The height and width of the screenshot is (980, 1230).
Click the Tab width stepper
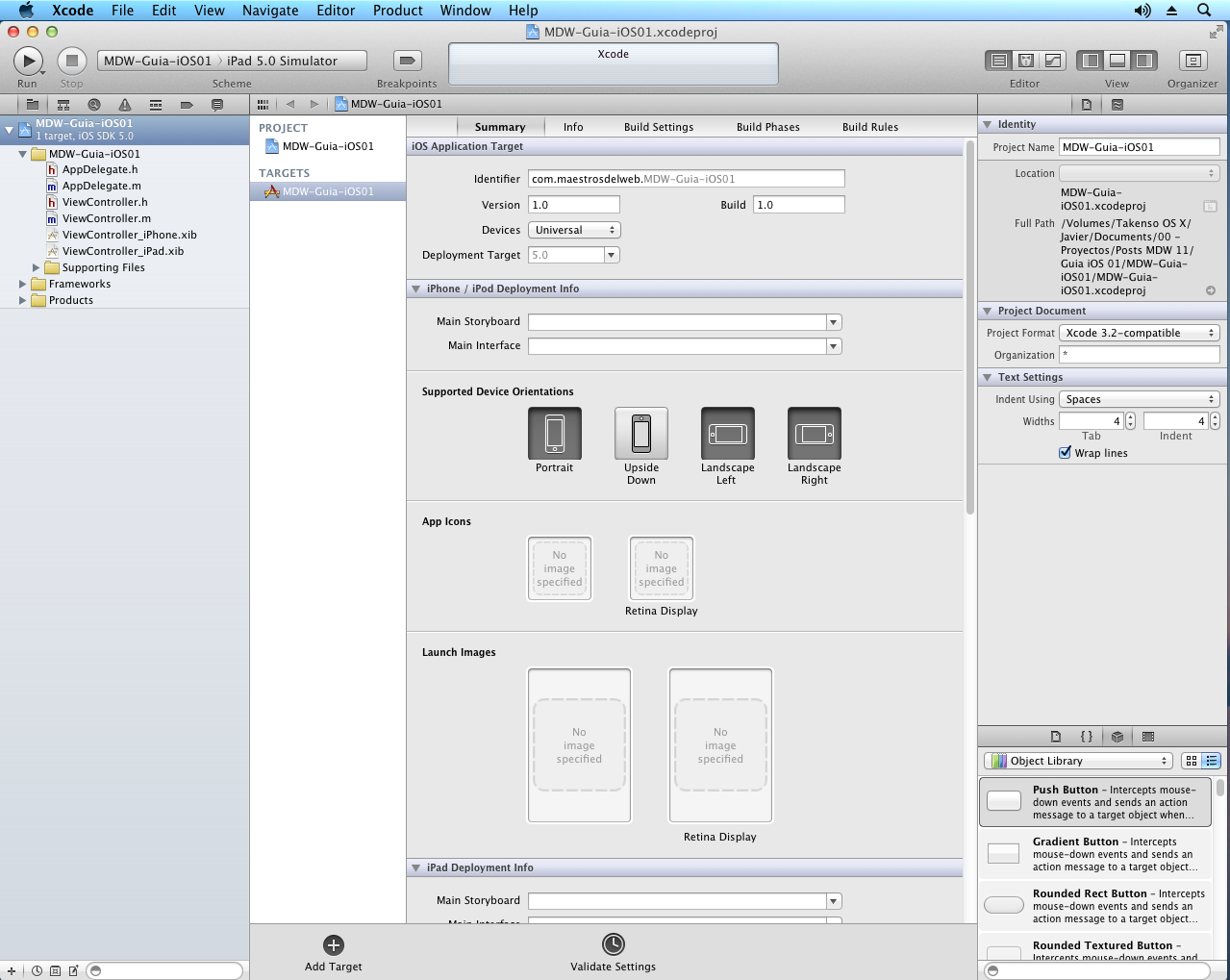point(1130,421)
